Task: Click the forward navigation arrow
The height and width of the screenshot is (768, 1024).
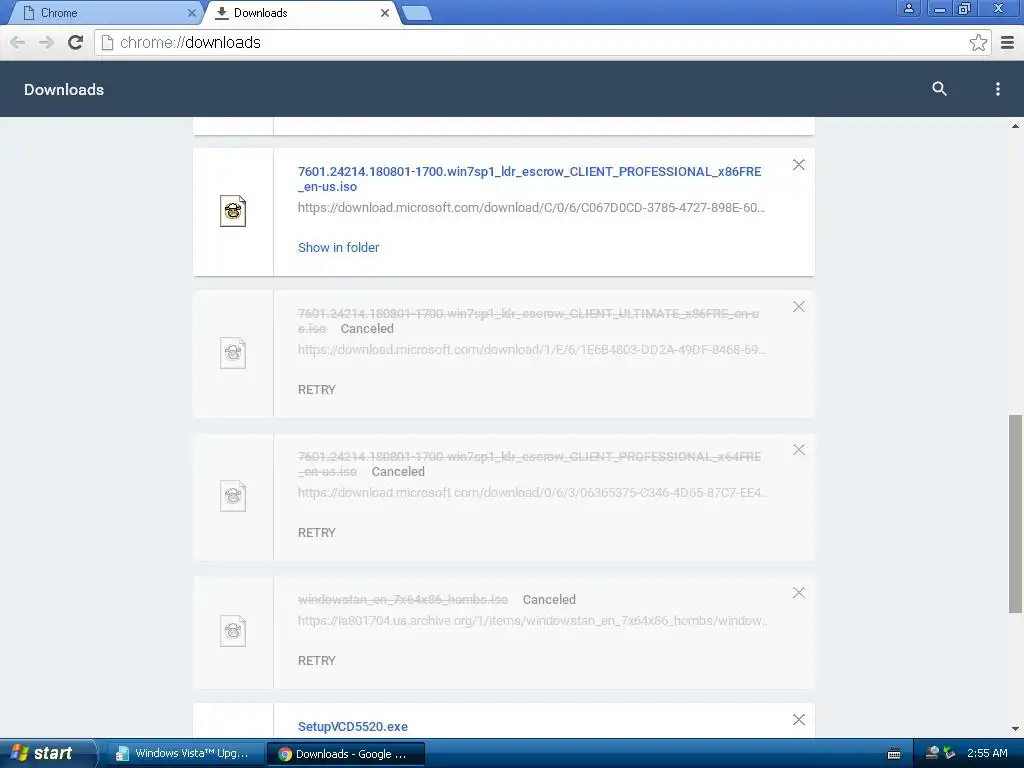Action: [x=46, y=42]
